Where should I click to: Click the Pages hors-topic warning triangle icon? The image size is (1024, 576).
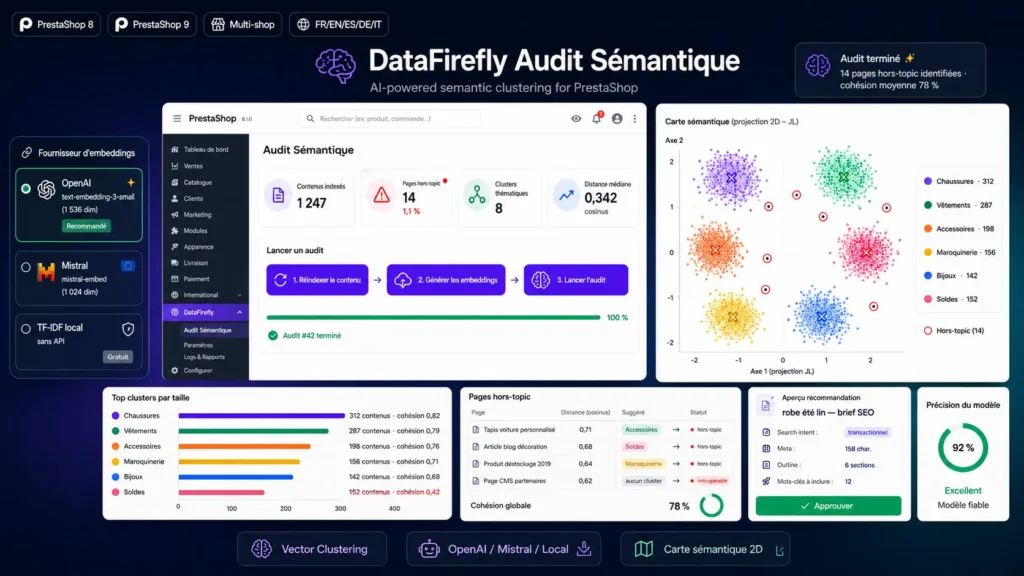tap(381, 195)
